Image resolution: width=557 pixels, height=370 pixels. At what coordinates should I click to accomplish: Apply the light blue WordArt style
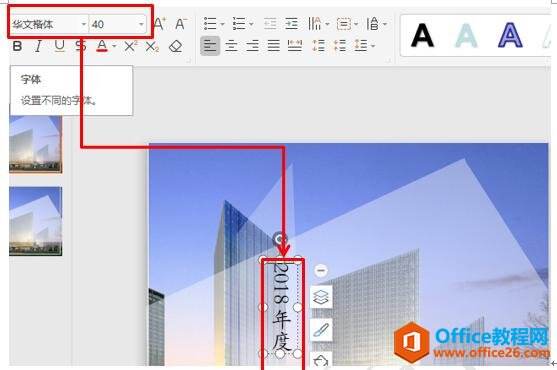pyautogui.click(x=466, y=35)
